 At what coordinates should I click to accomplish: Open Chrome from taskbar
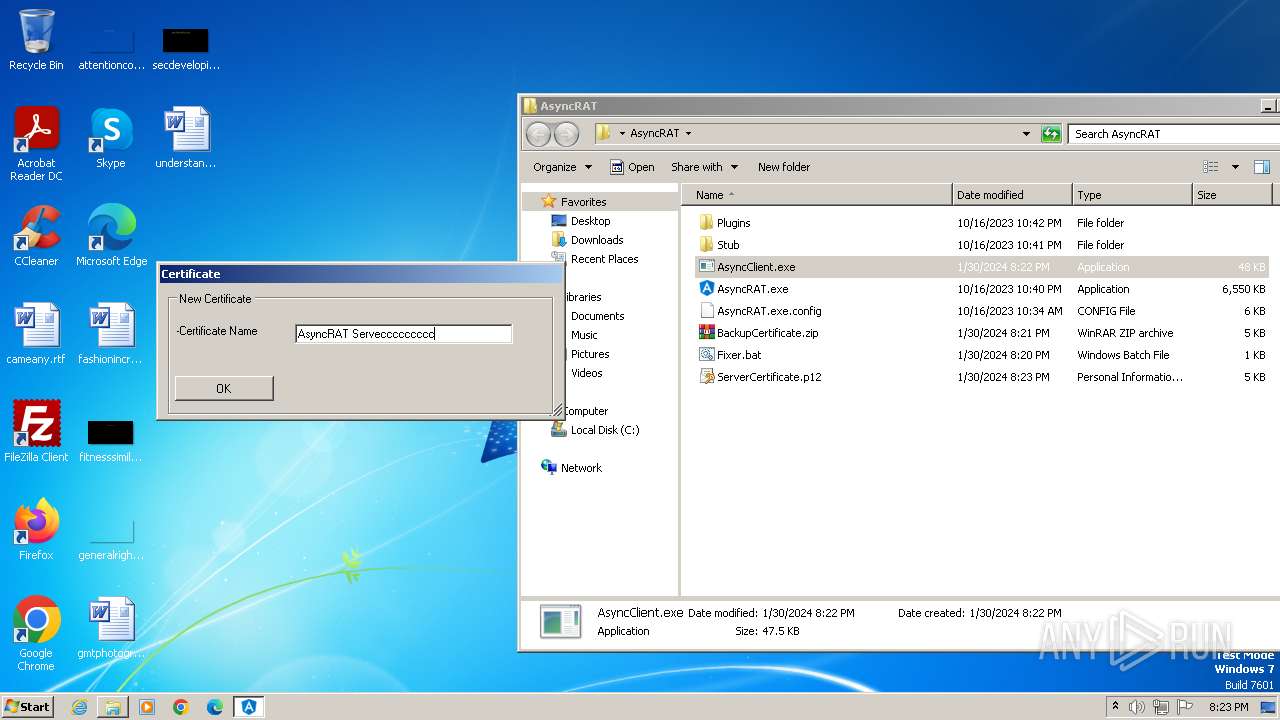(181, 707)
